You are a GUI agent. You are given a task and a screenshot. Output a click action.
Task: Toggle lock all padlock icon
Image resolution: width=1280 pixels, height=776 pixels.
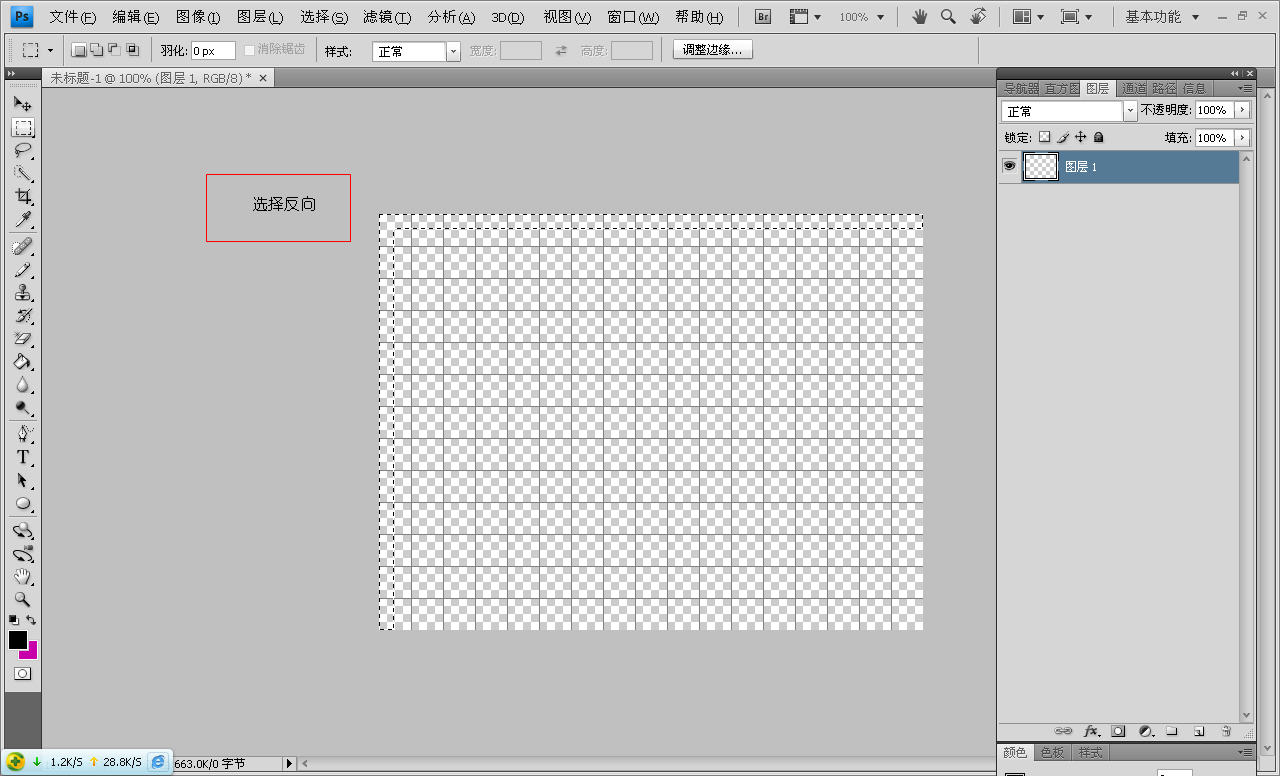1098,137
